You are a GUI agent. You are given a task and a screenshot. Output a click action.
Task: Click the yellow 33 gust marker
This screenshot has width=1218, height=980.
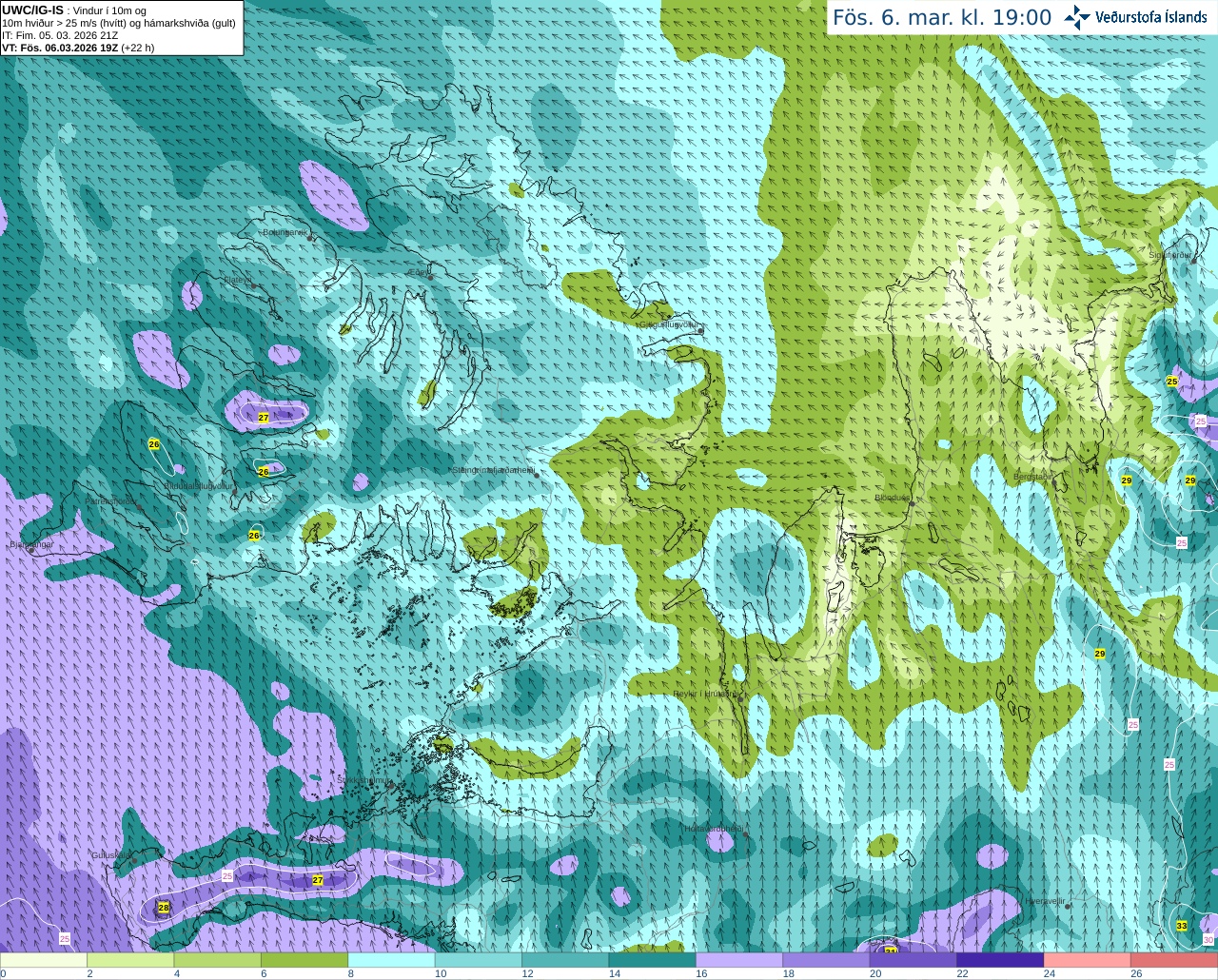click(1182, 926)
